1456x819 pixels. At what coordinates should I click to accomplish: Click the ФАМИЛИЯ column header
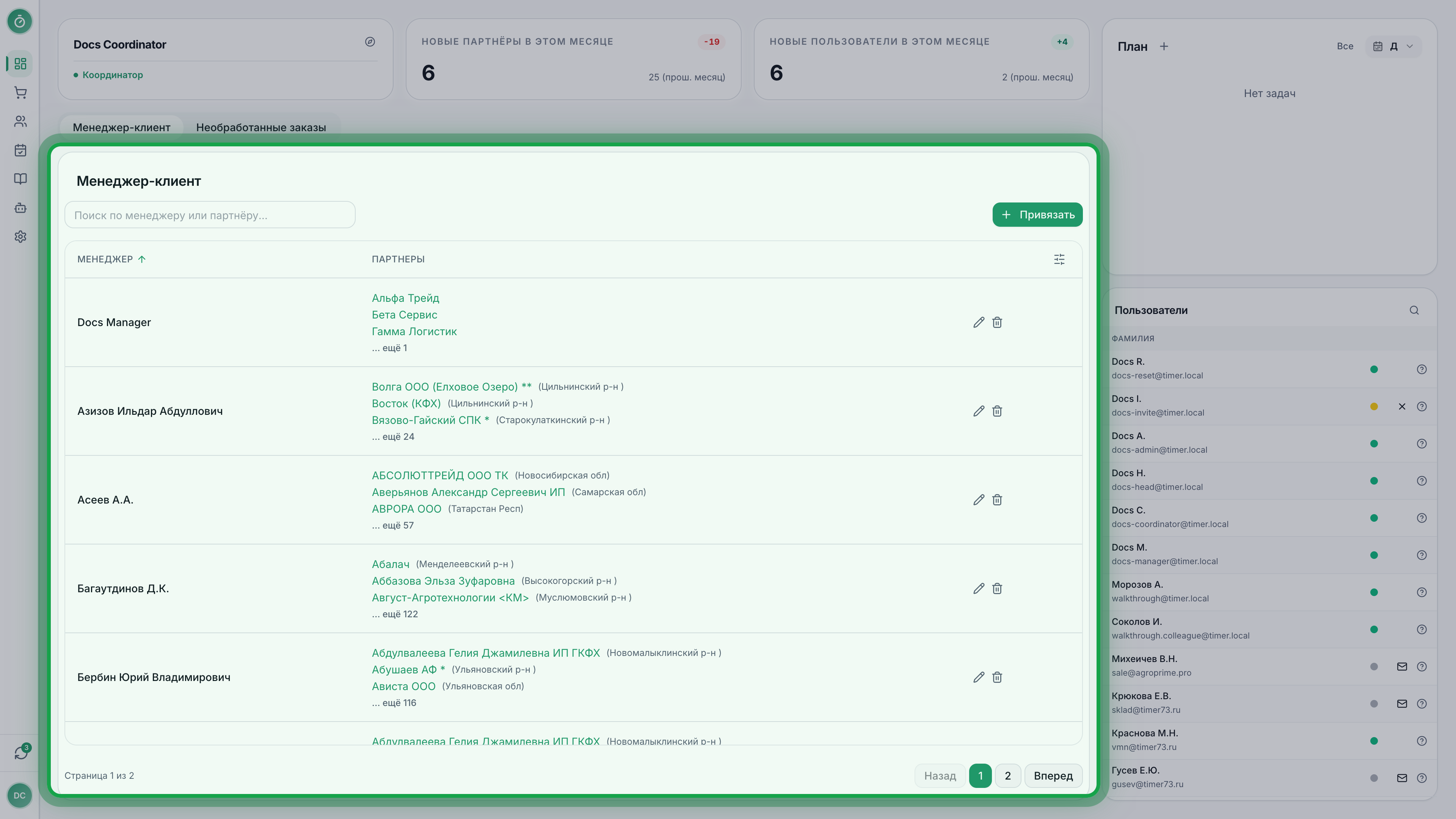click(x=1133, y=339)
